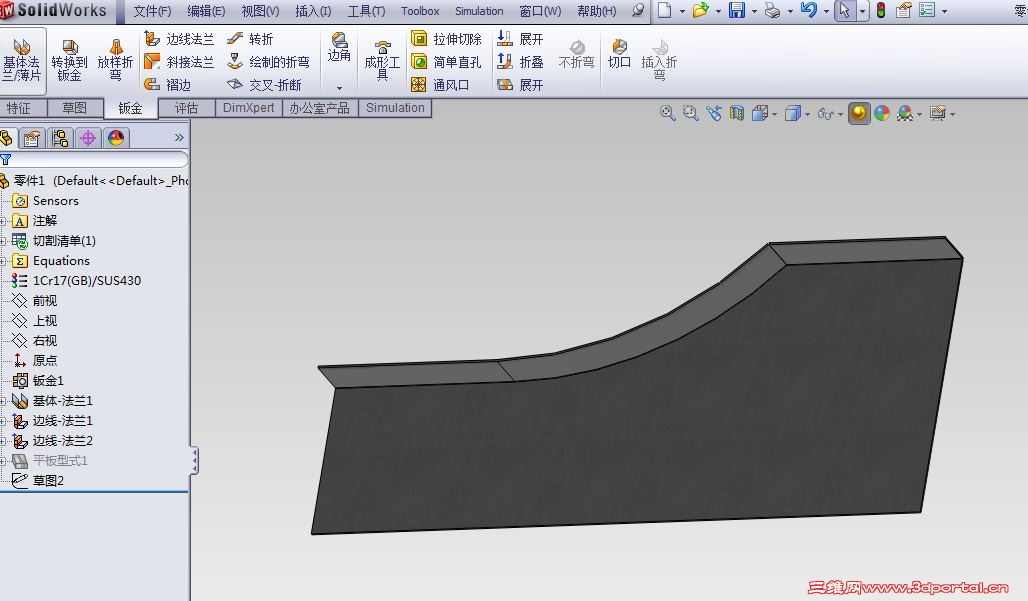The image size is (1028, 601).
Task: Click the Zoom to Fit magnifier icon
Action: [x=667, y=113]
